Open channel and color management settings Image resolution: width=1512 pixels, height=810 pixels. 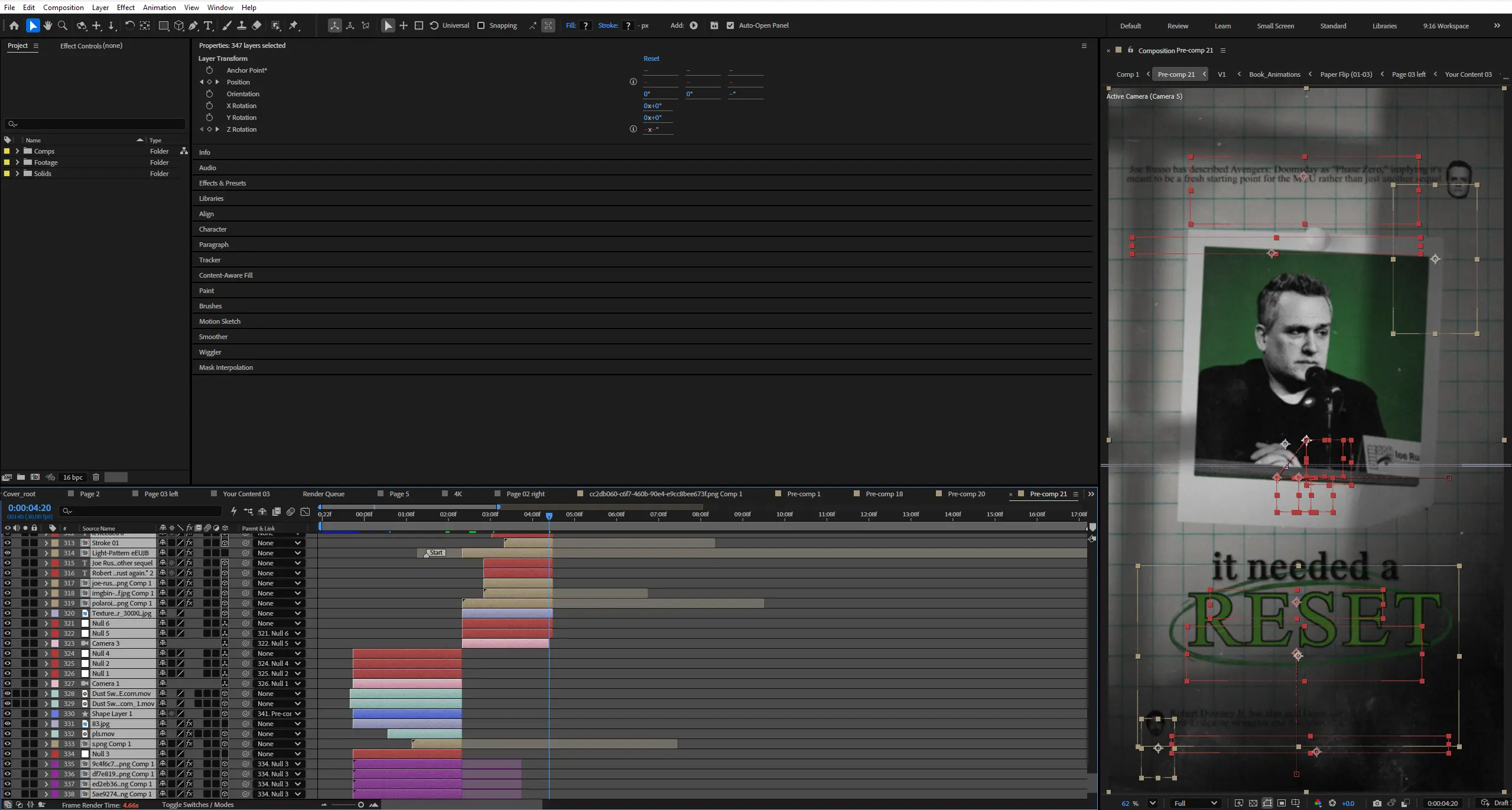tap(1318, 803)
